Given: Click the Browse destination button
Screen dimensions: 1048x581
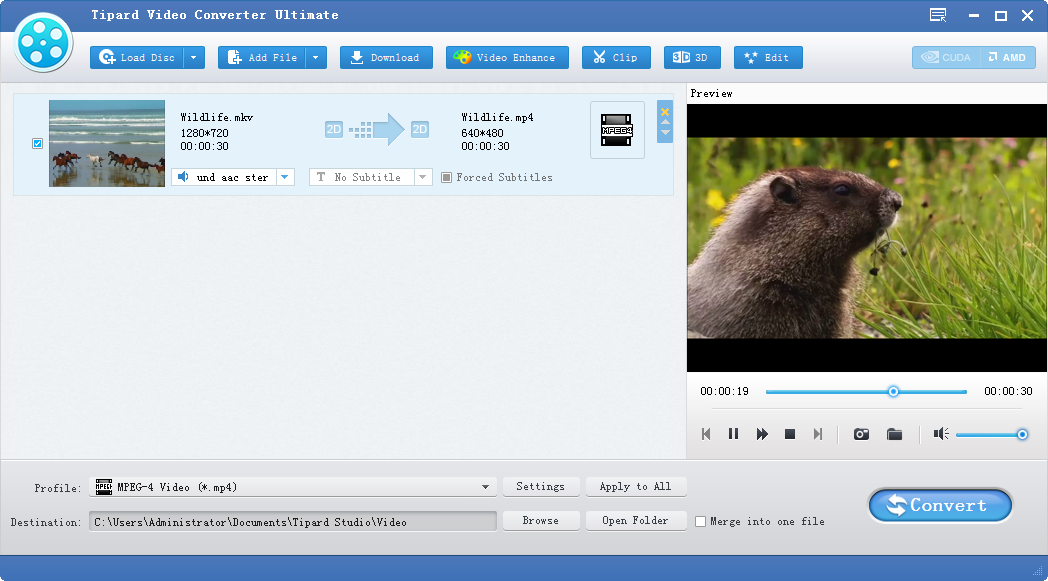Looking at the screenshot, I should pyautogui.click(x=540, y=521).
